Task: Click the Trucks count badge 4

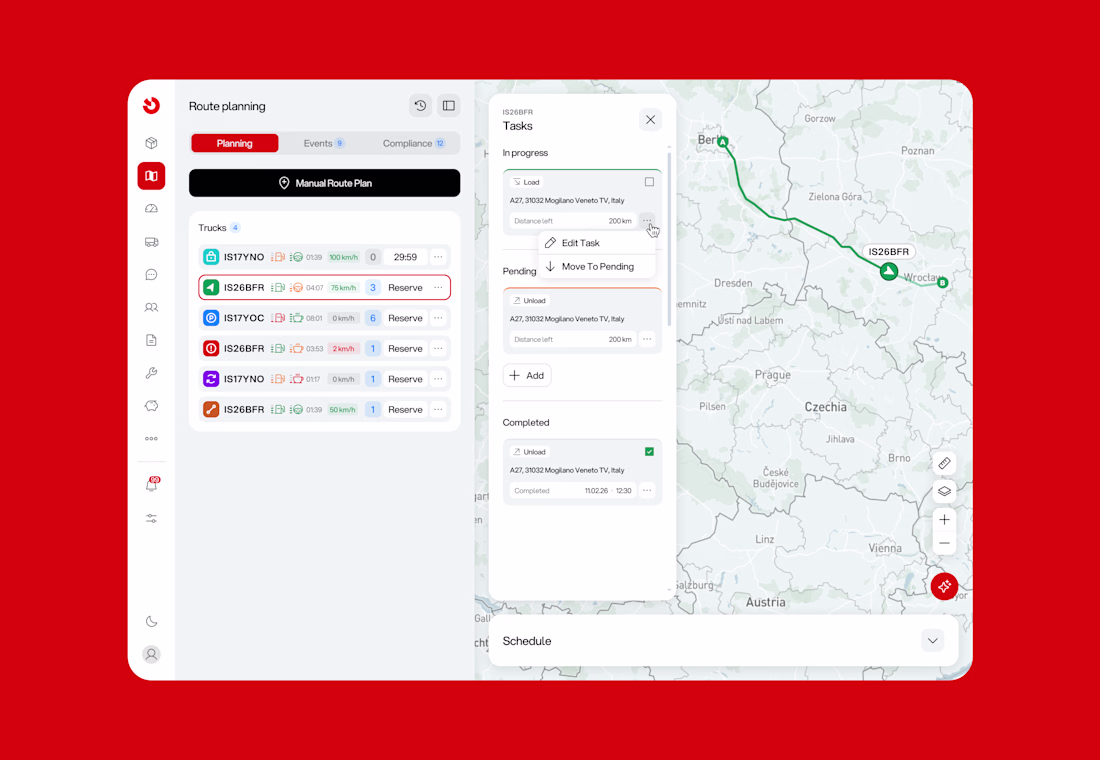Action: (235, 227)
